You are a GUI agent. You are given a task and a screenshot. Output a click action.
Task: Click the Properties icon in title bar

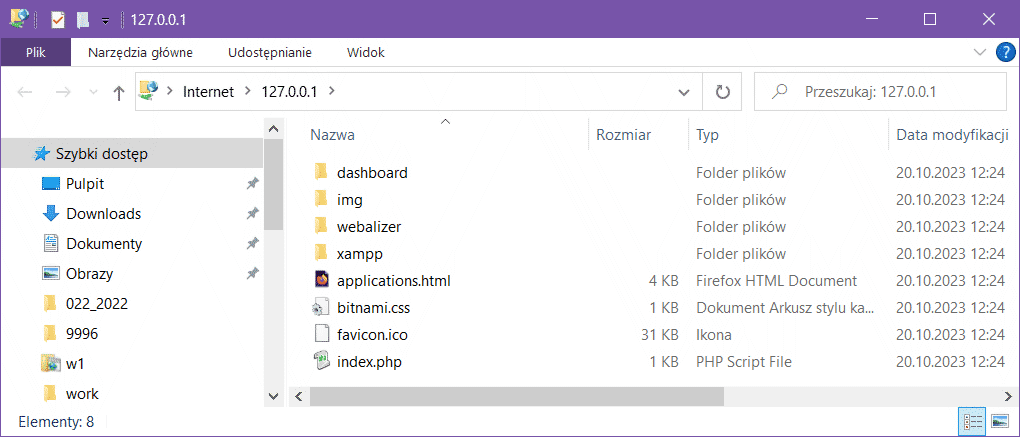click(x=57, y=19)
